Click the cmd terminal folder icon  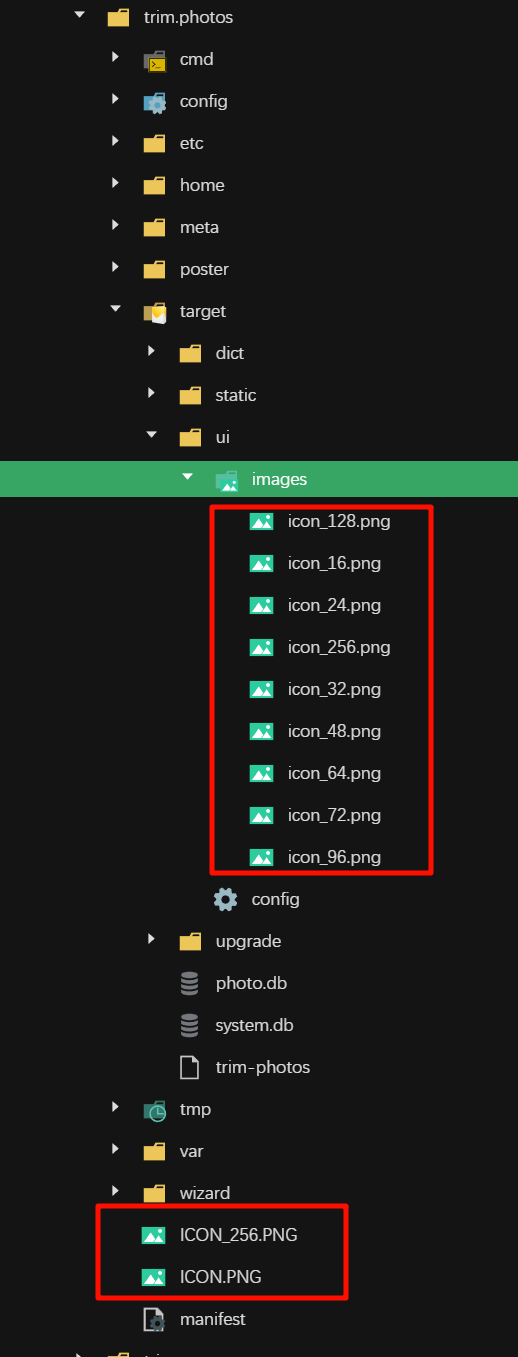coord(154,60)
